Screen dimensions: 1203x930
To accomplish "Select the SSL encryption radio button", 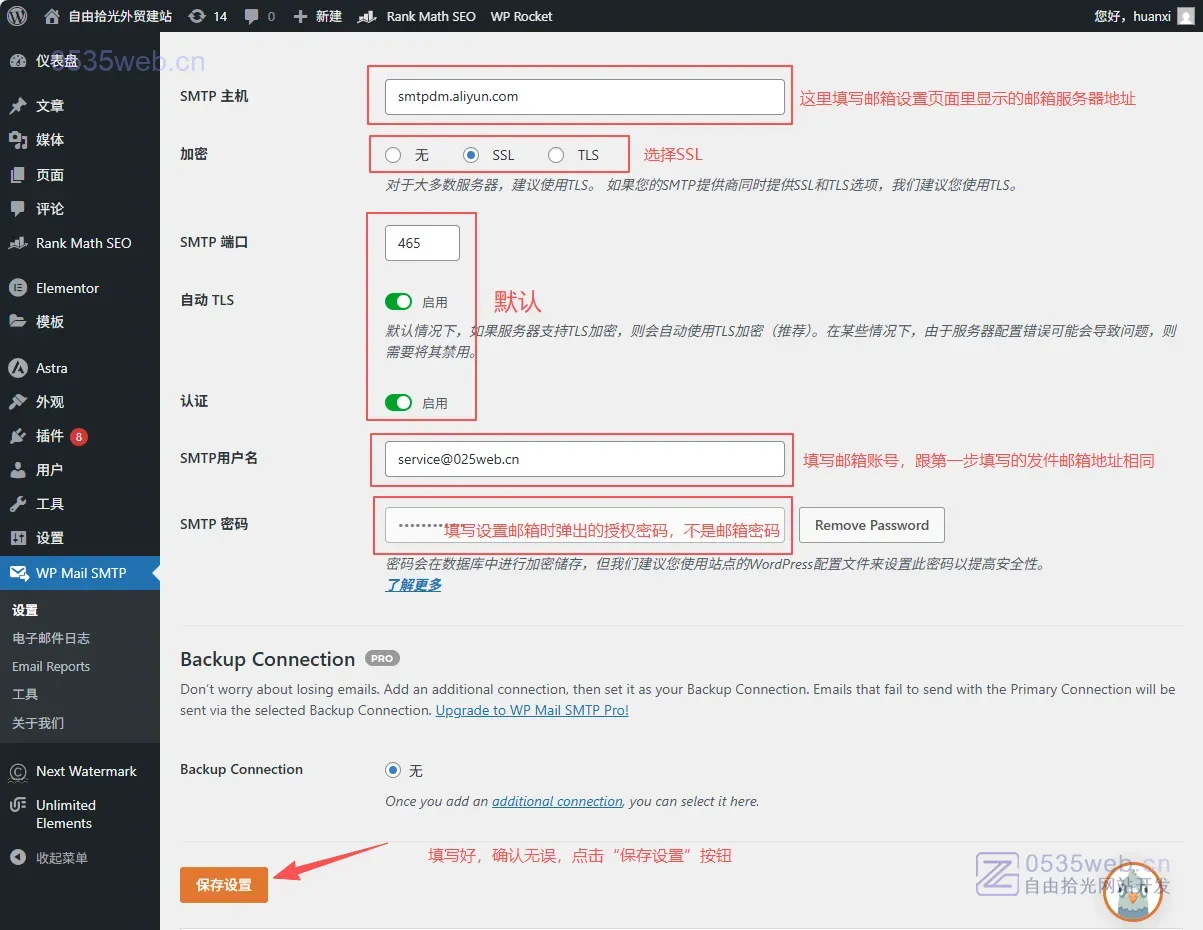I will [472, 155].
